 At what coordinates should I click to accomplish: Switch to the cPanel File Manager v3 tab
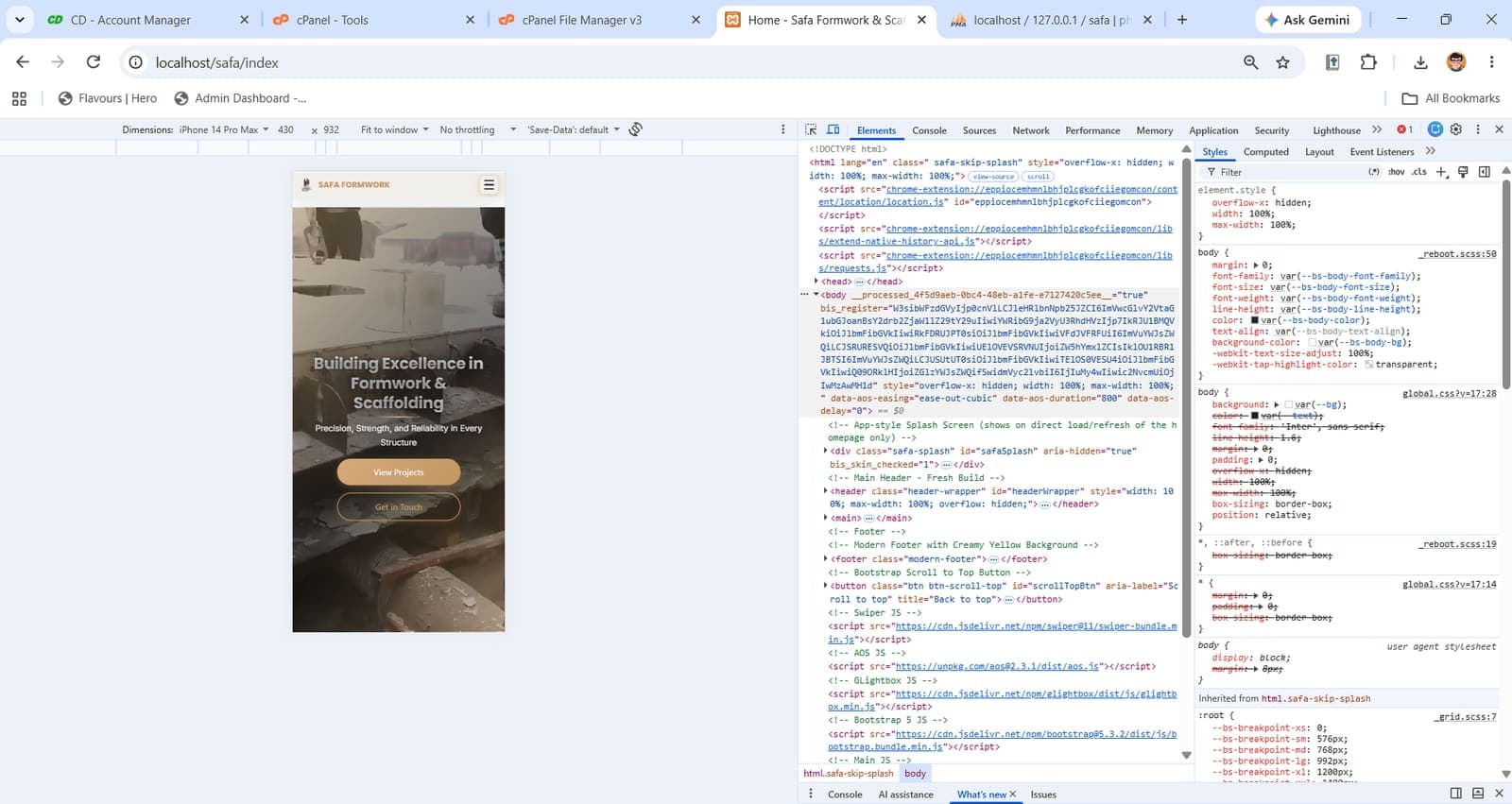[x=599, y=20]
